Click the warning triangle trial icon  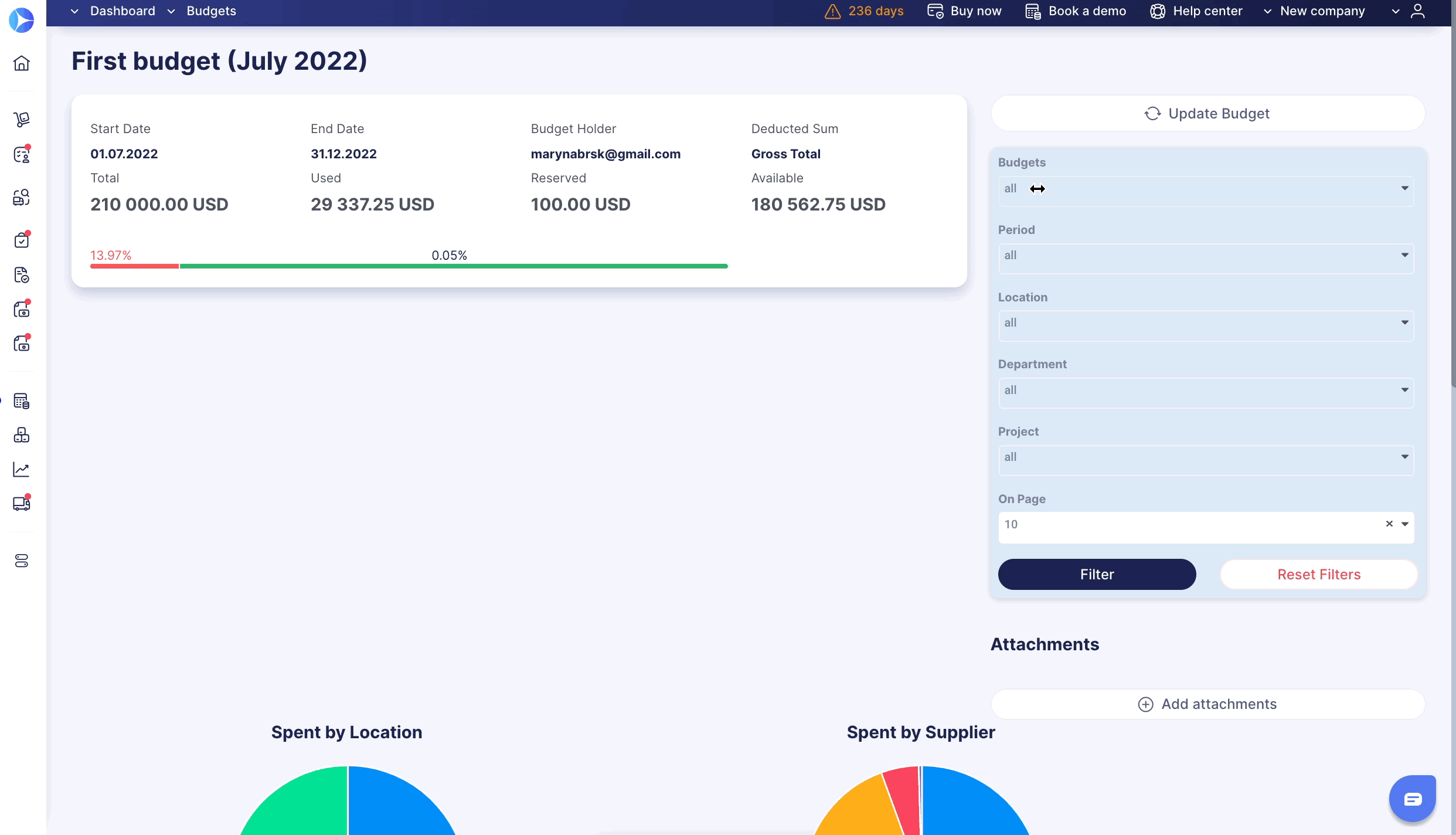[832, 11]
